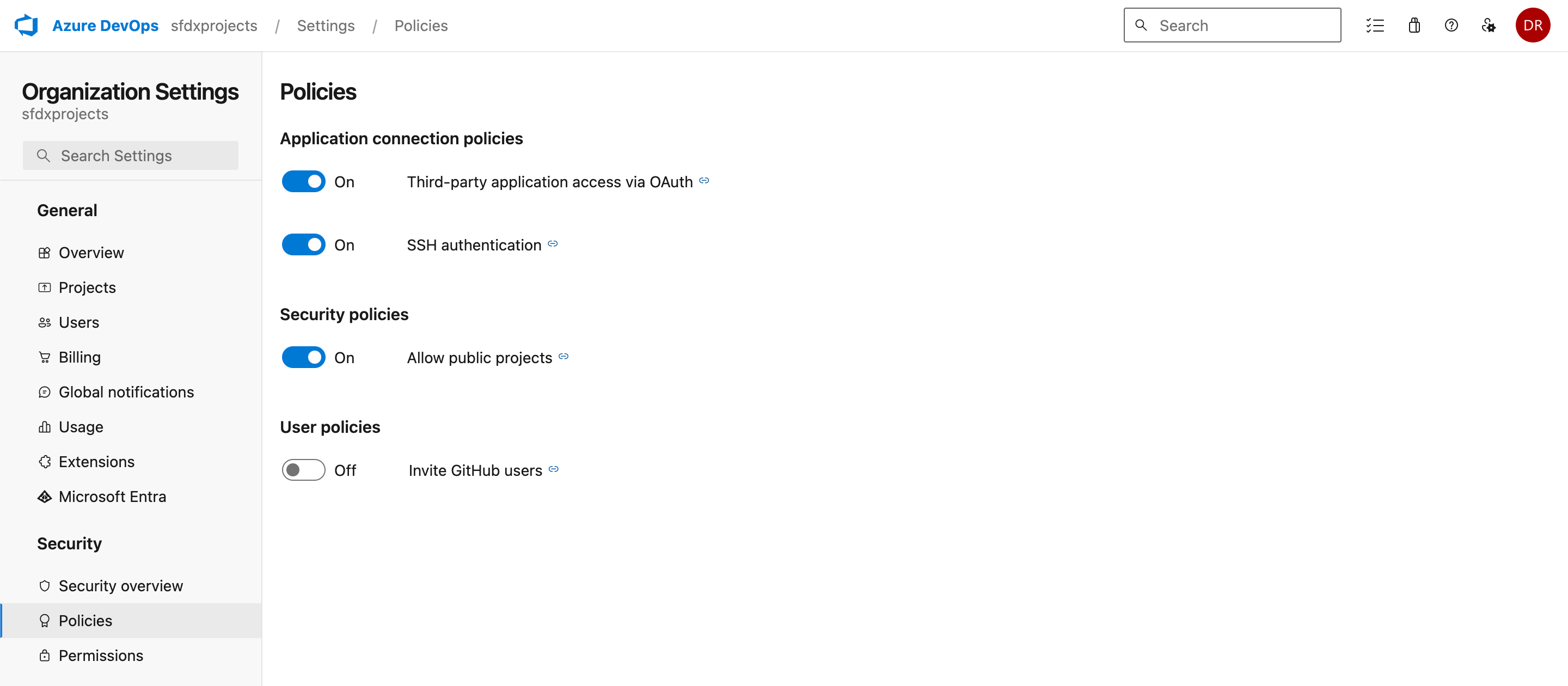
Task: Go to Permissions settings page
Action: tap(101, 656)
